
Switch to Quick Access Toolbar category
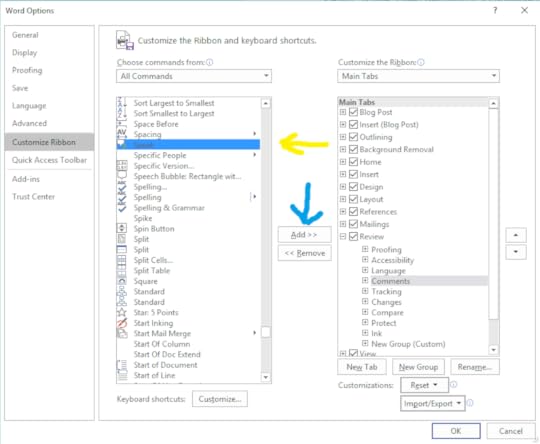[49, 160]
